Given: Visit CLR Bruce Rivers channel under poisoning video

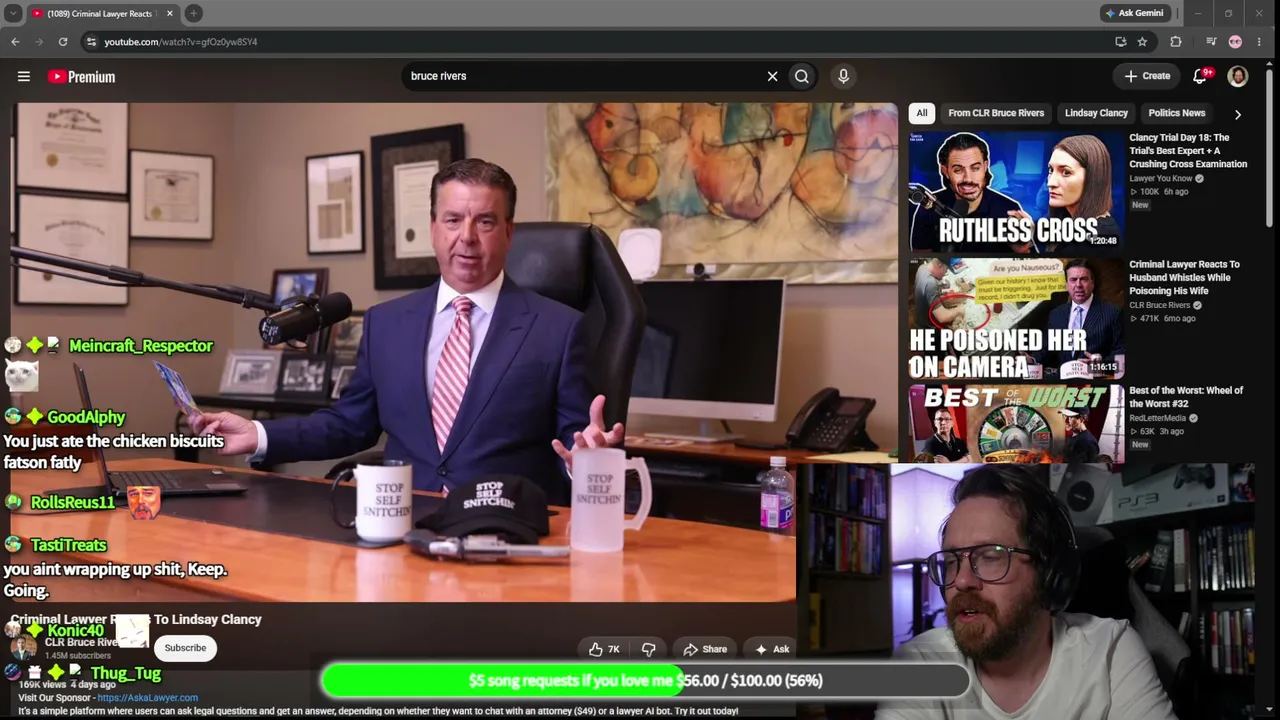Looking at the screenshot, I should (1159, 305).
